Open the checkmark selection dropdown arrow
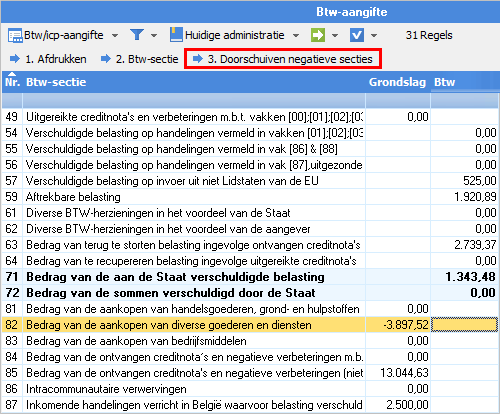The width and height of the screenshot is (500, 414). click(374, 36)
